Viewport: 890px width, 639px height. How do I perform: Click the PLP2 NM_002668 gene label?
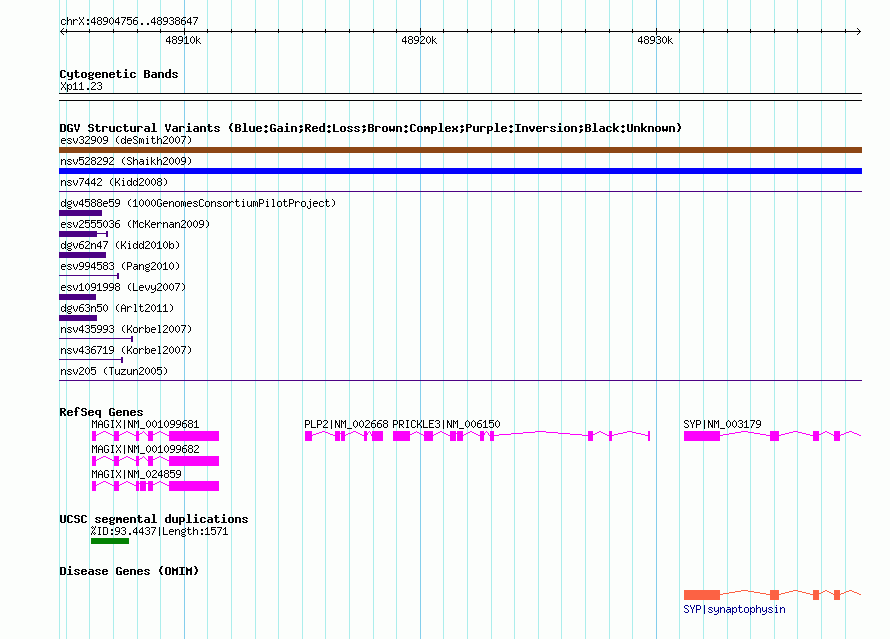[346, 424]
